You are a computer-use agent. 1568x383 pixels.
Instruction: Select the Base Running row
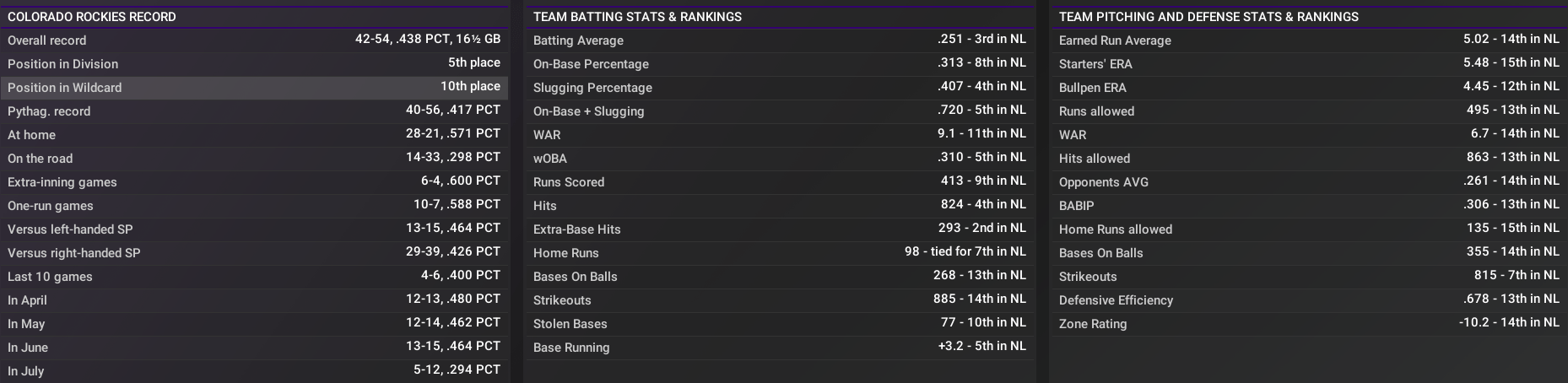[x=779, y=348]
